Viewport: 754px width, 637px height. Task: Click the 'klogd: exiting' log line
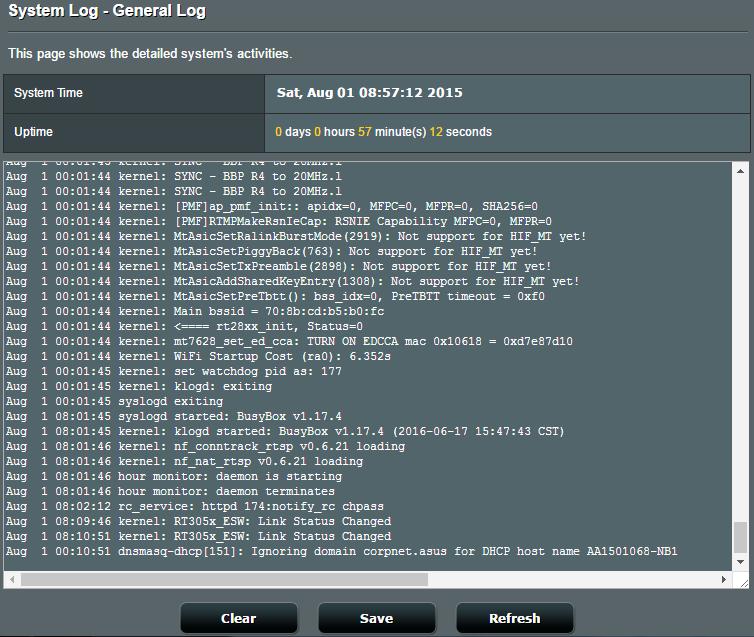tap(139, 386)
